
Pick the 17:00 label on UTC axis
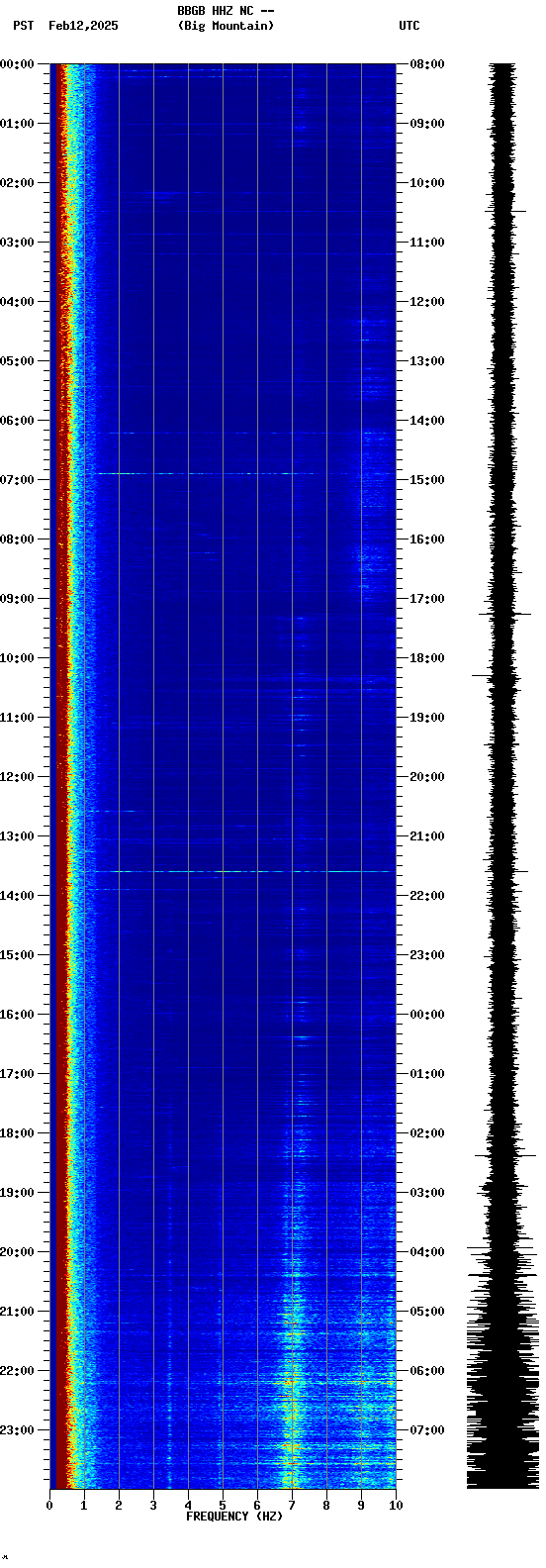427,599
